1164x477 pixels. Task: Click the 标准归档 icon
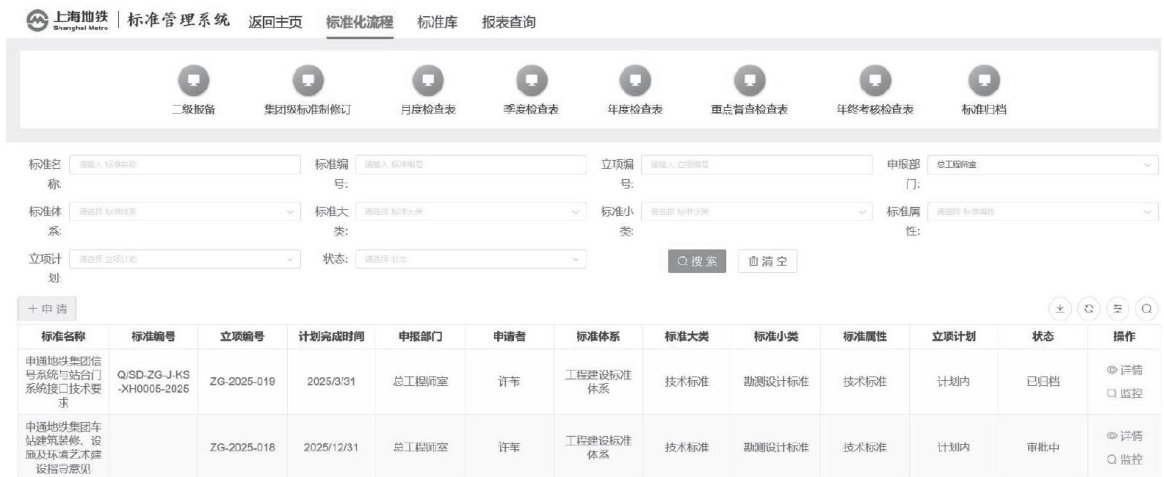[984, 82]
